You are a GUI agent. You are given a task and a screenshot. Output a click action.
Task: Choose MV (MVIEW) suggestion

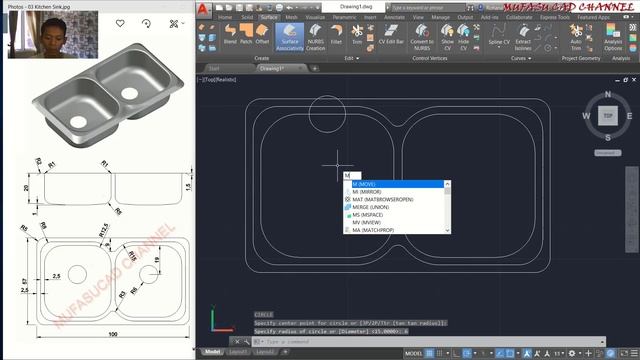pos(394,222)
